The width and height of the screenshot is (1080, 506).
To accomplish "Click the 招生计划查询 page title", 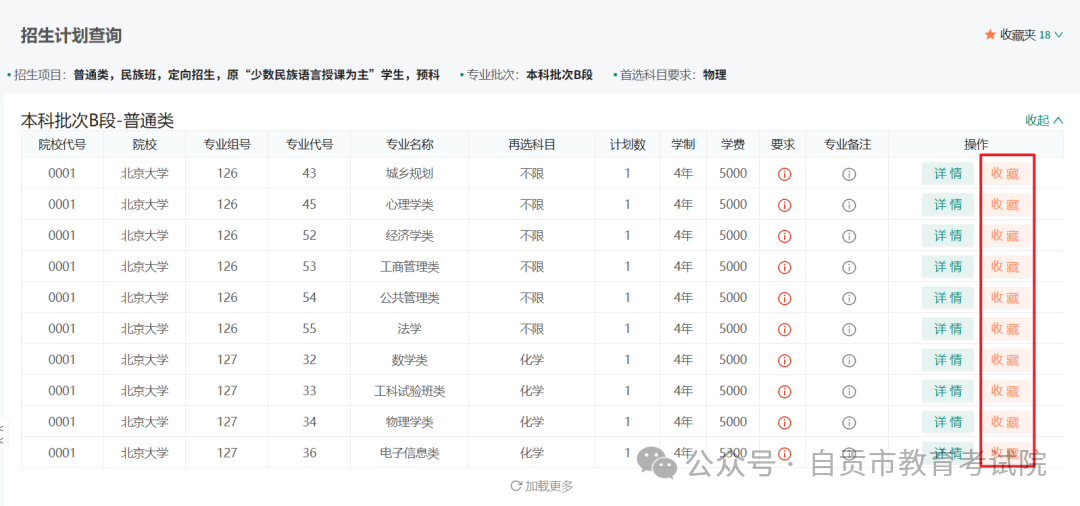I will pos(71,36).
